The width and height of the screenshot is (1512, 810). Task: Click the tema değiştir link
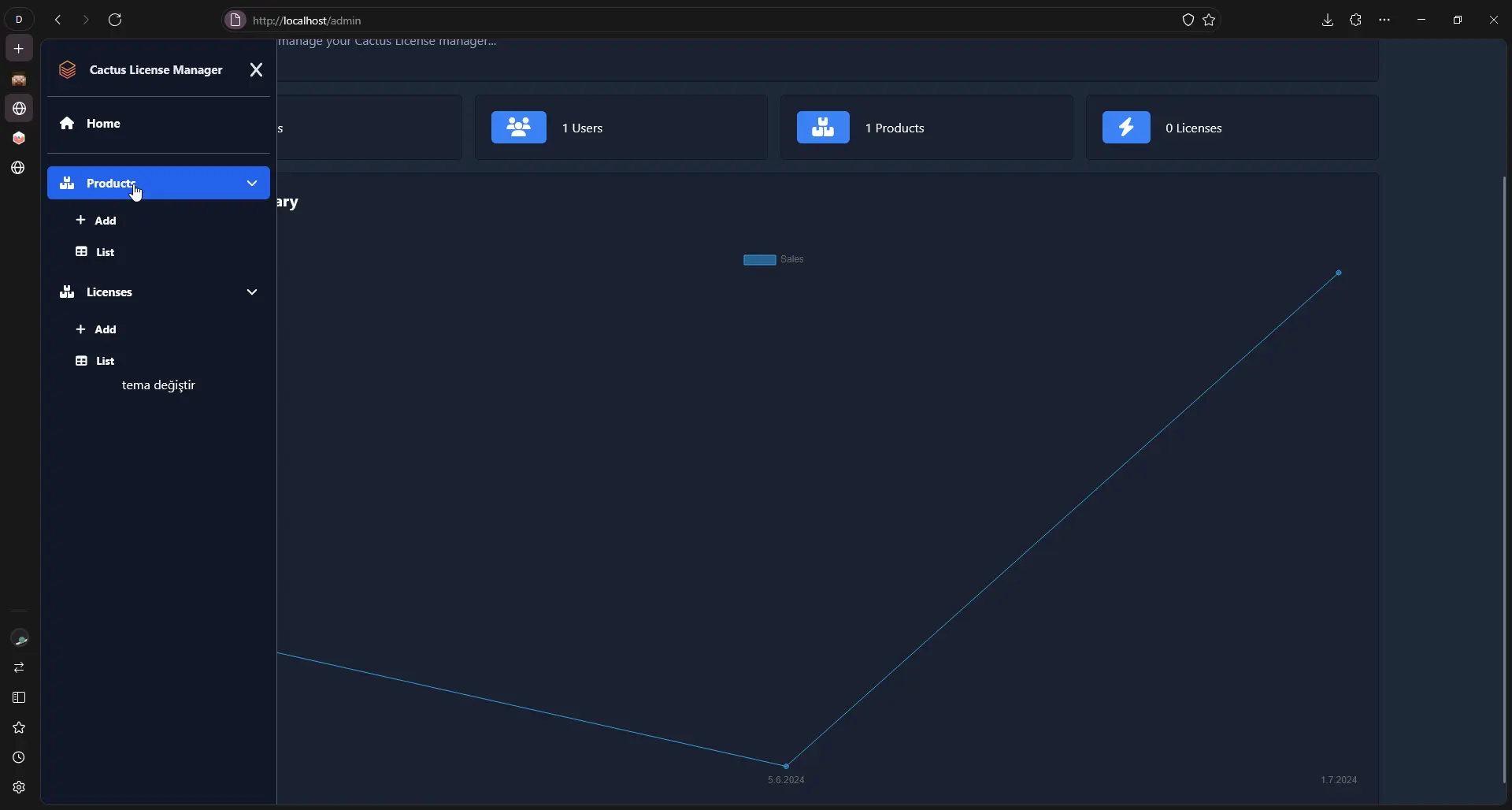(158, 385)
